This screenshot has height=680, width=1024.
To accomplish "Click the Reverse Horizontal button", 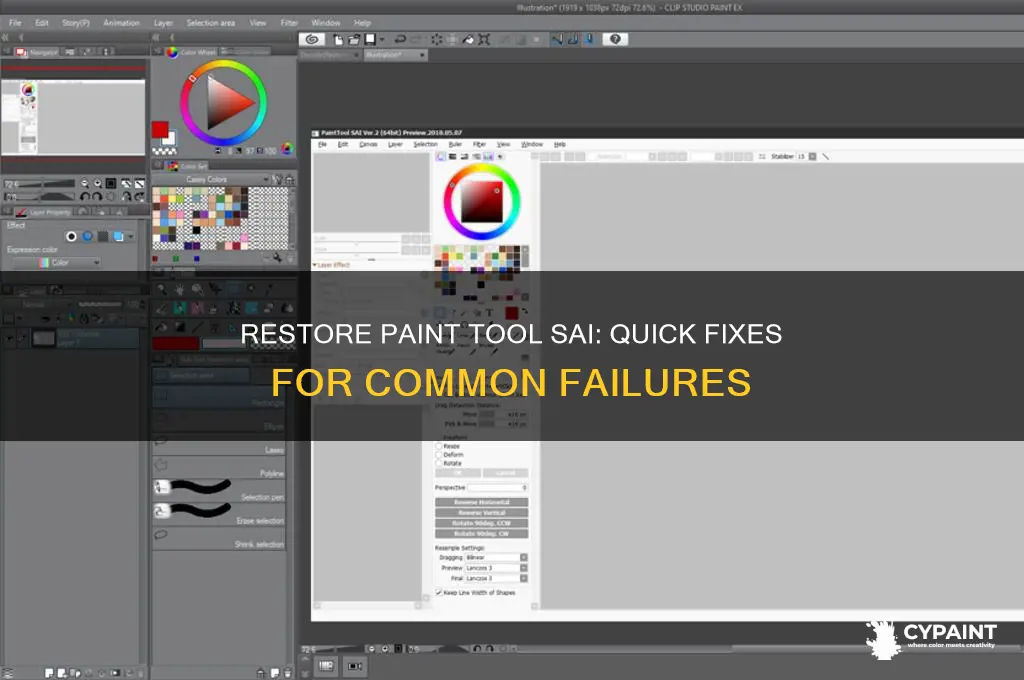I will [x=482, y=502].
